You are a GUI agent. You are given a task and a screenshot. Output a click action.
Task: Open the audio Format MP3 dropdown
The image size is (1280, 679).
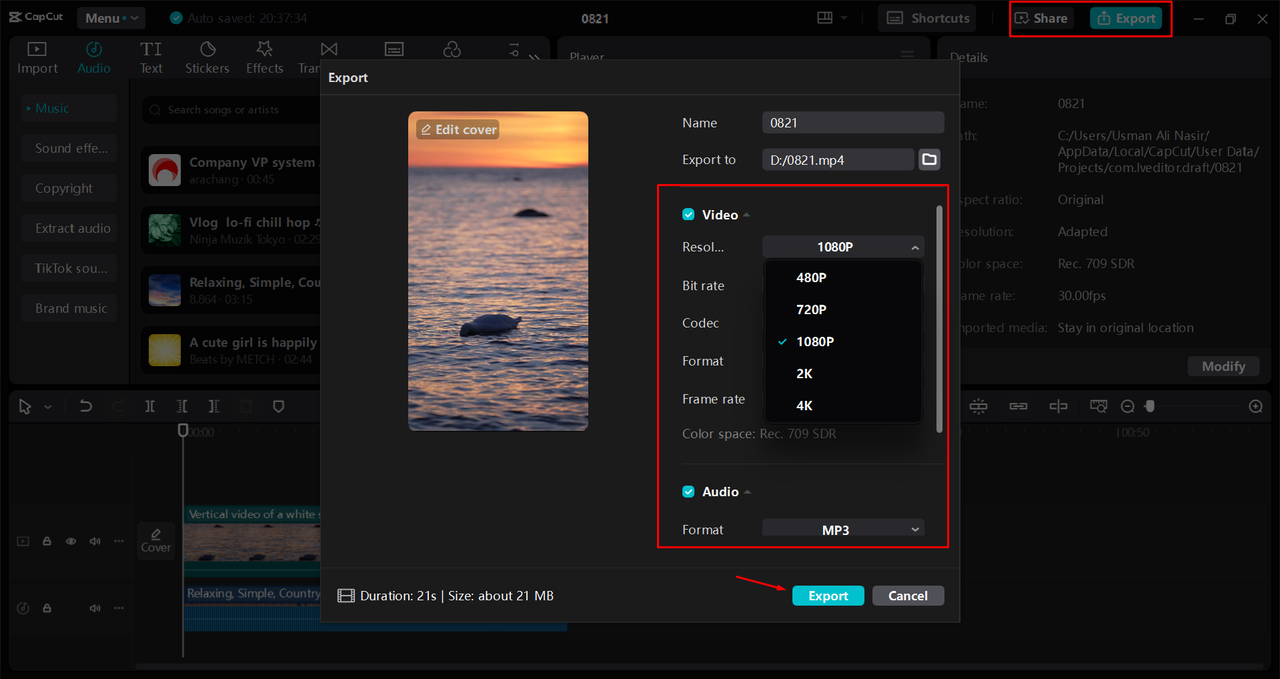click(843, 530)
